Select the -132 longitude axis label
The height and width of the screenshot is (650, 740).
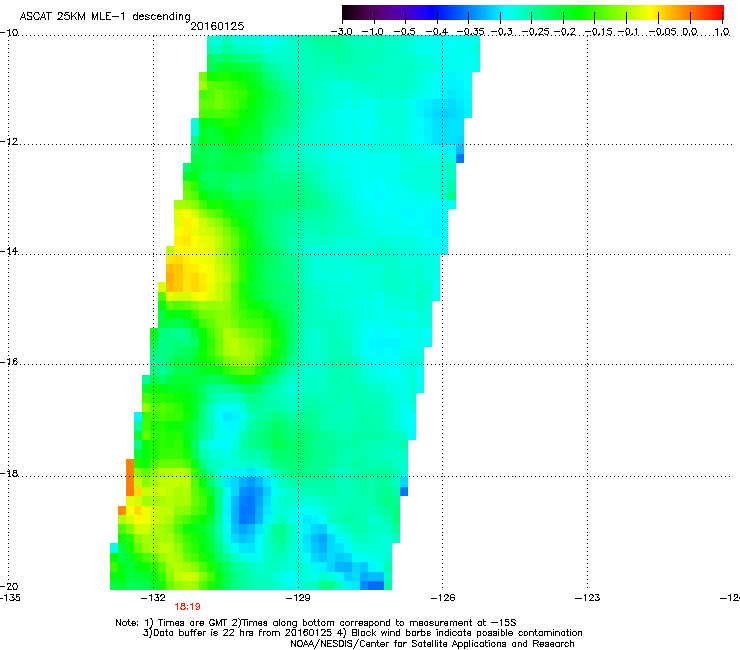click(153, 597)
